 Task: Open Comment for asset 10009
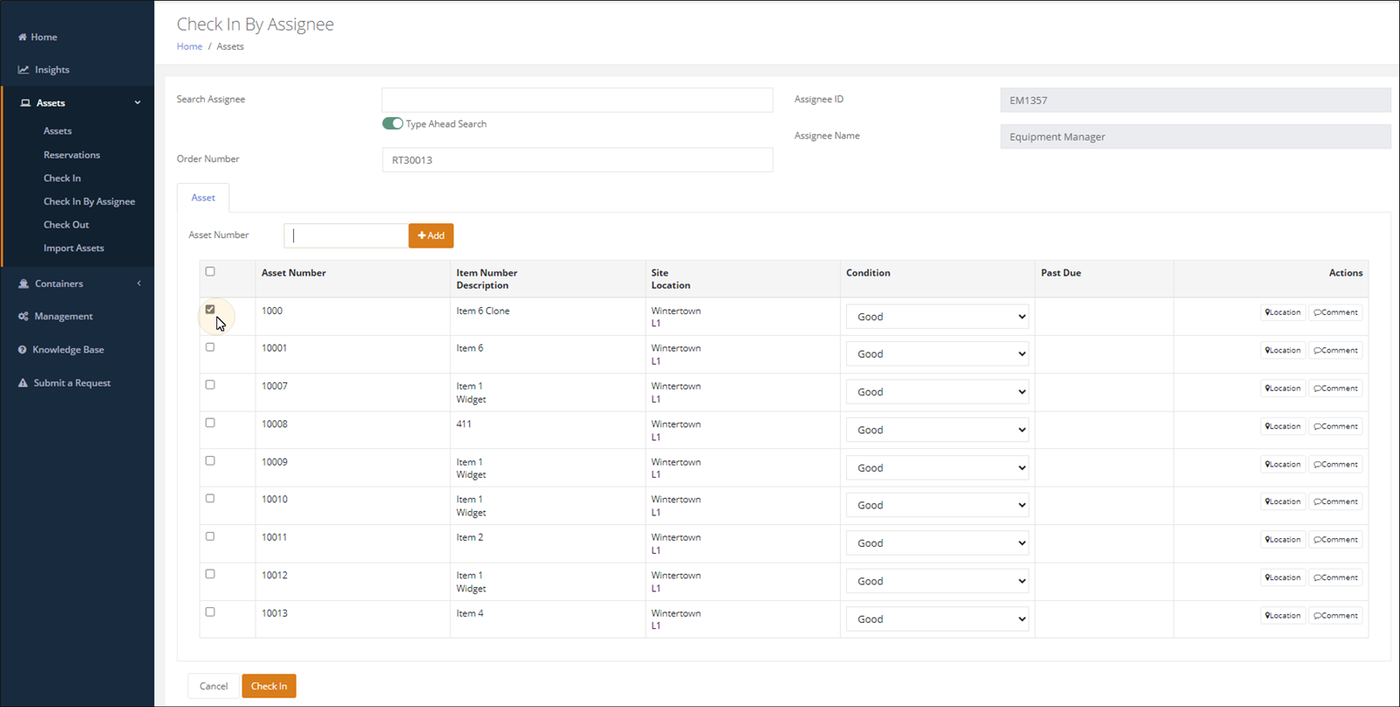(1335, 465)
